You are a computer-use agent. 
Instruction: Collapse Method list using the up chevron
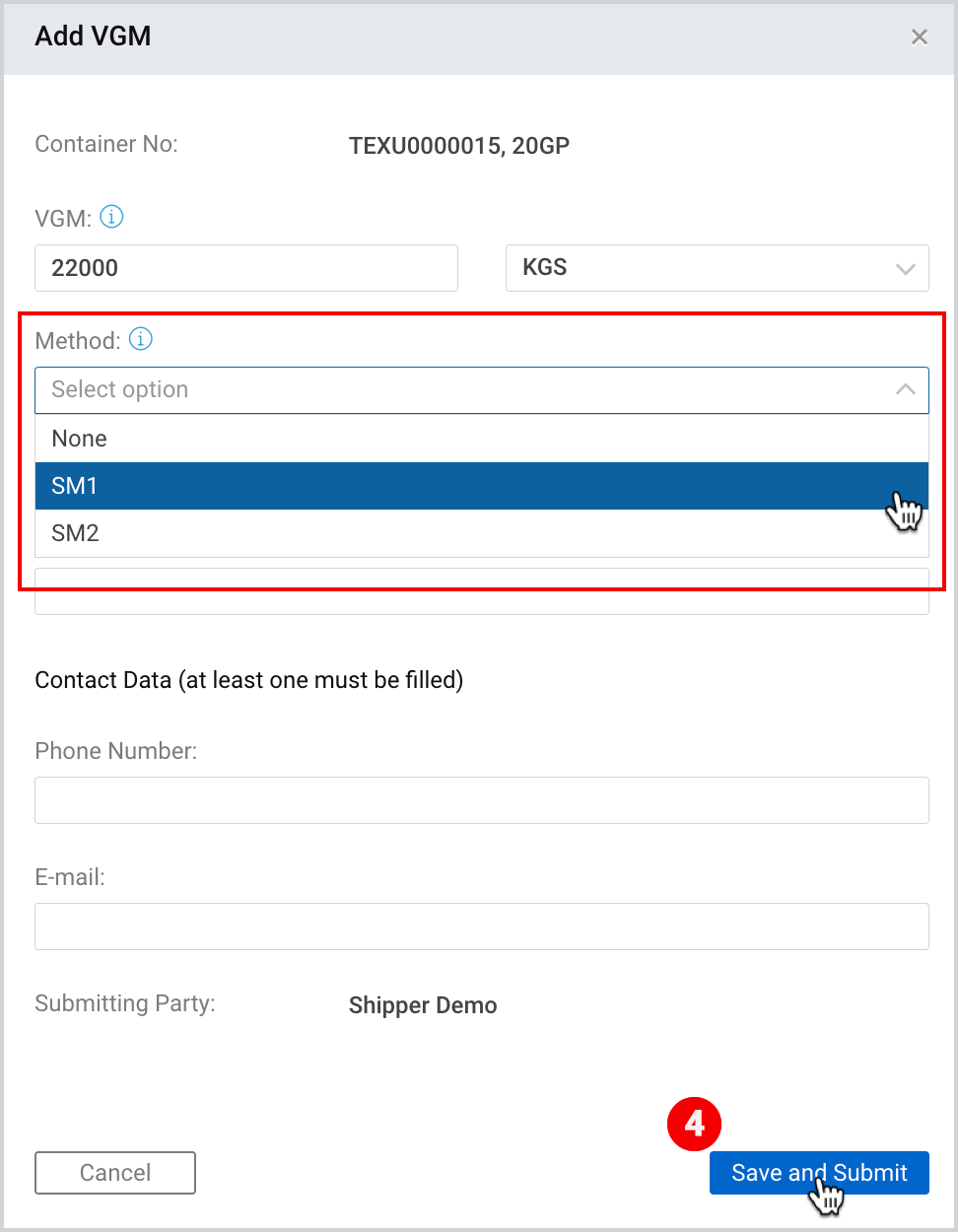[905, 389]
